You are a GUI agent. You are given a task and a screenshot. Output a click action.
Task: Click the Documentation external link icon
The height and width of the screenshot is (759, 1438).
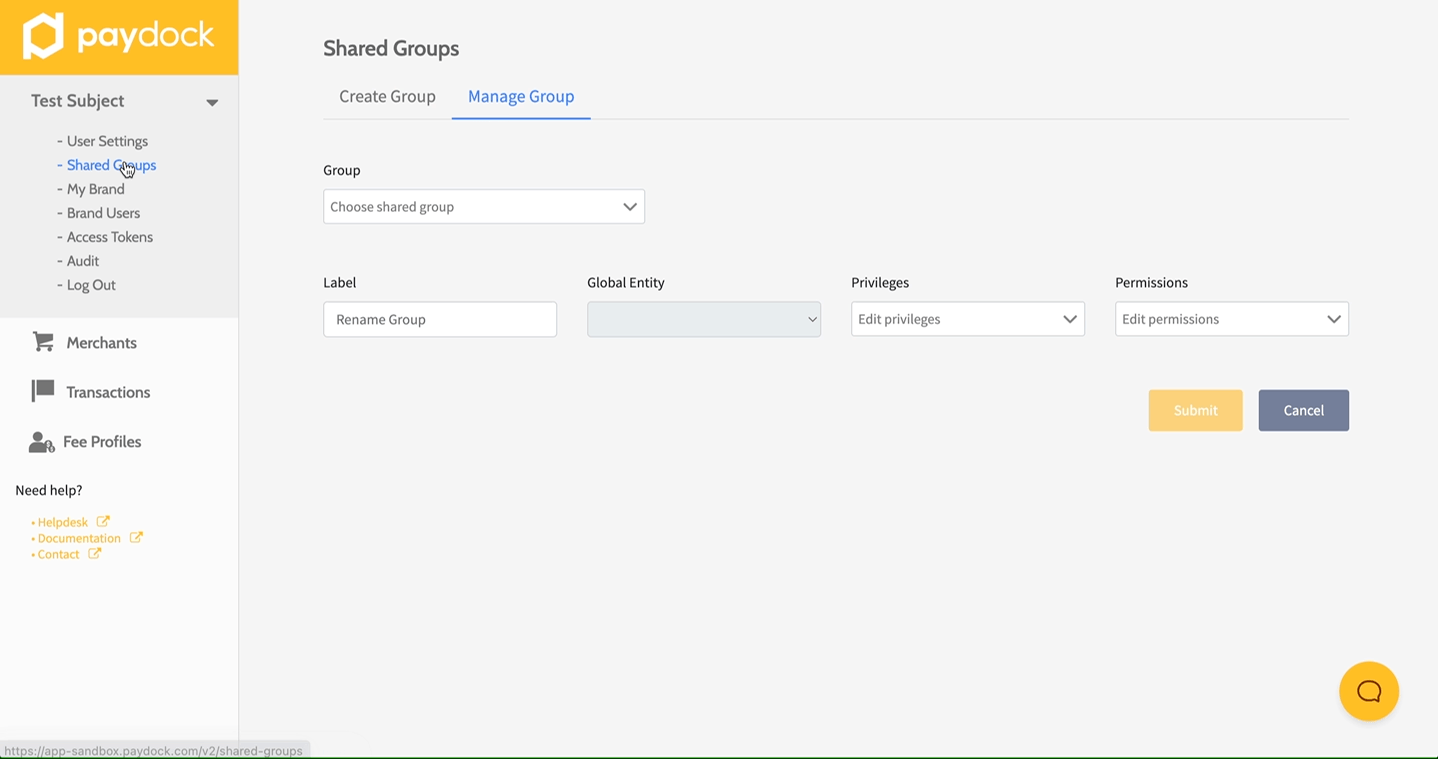tap(136, 538)
